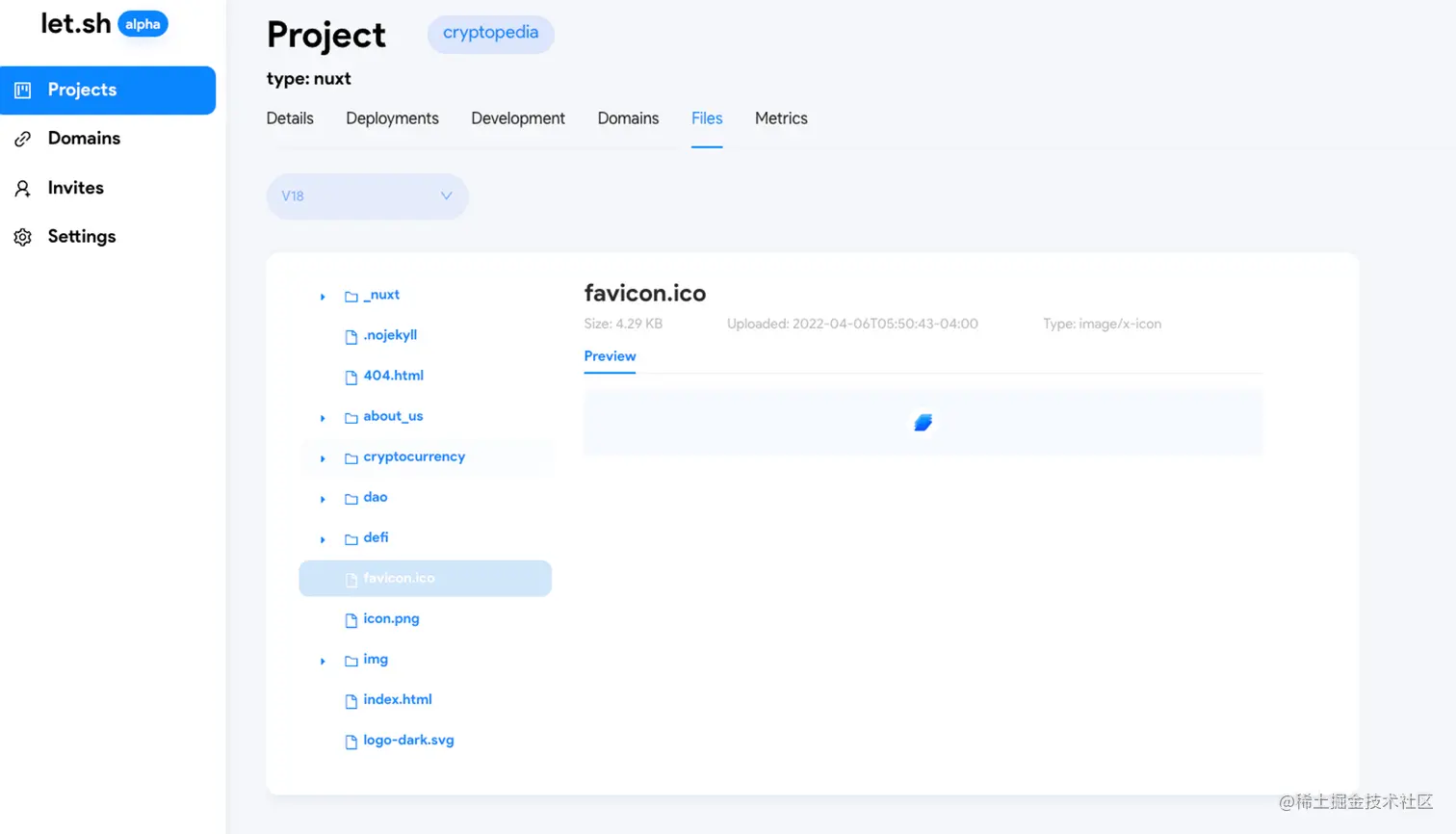Click the 'Type: image/x-icon' text
This screenshot has height=834, width=1456.
click(1102, 324)
